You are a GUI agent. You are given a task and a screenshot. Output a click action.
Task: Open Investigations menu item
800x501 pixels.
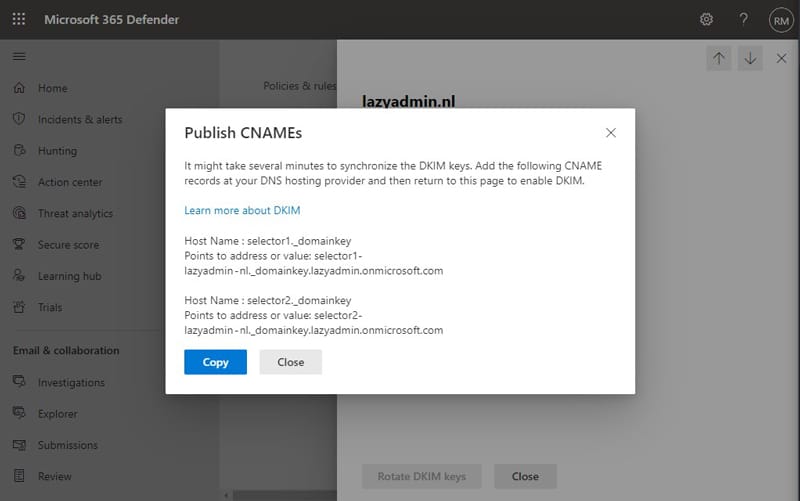[x=71, y=383]
